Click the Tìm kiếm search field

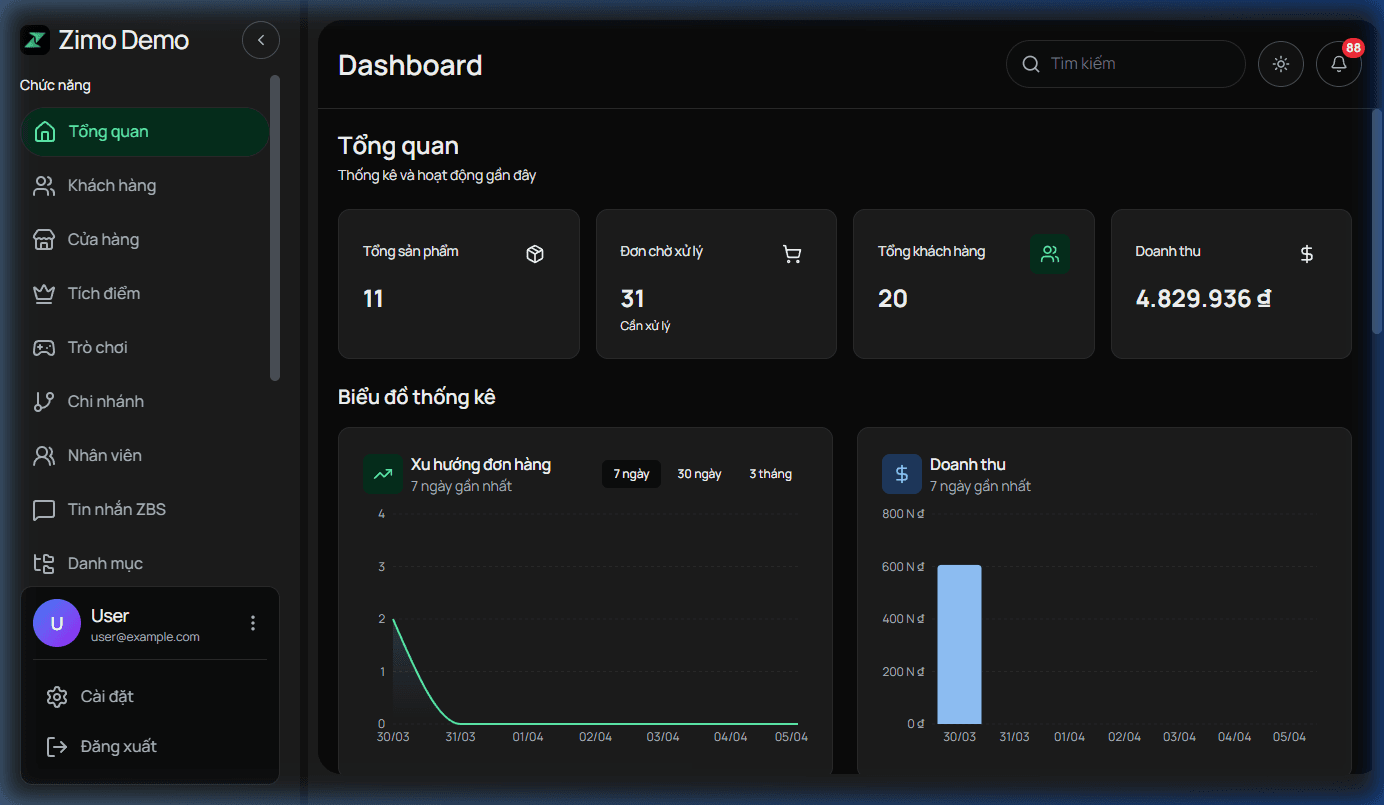point(1125,63)
